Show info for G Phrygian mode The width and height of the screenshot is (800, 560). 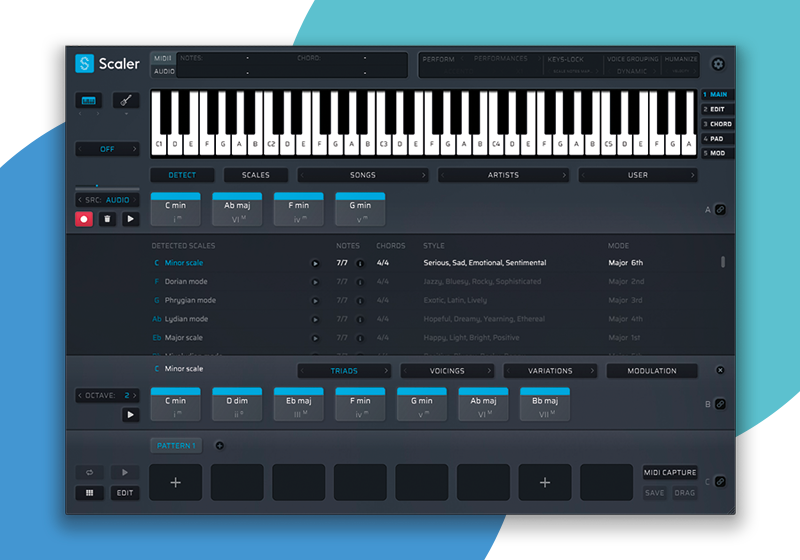(360, 301)
